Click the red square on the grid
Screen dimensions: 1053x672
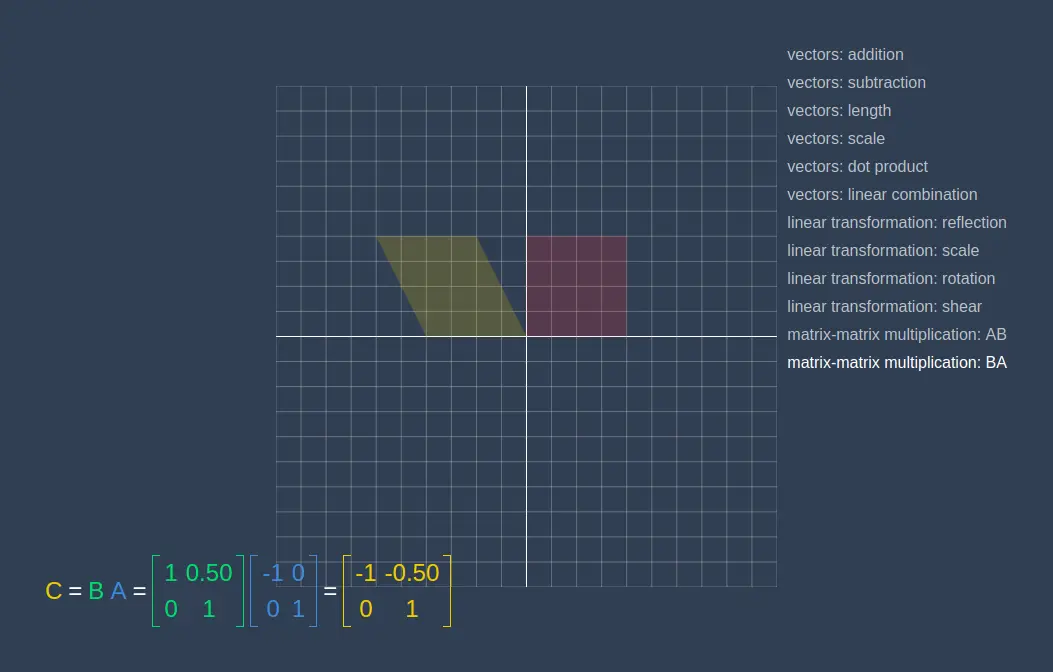click(576, 287)
